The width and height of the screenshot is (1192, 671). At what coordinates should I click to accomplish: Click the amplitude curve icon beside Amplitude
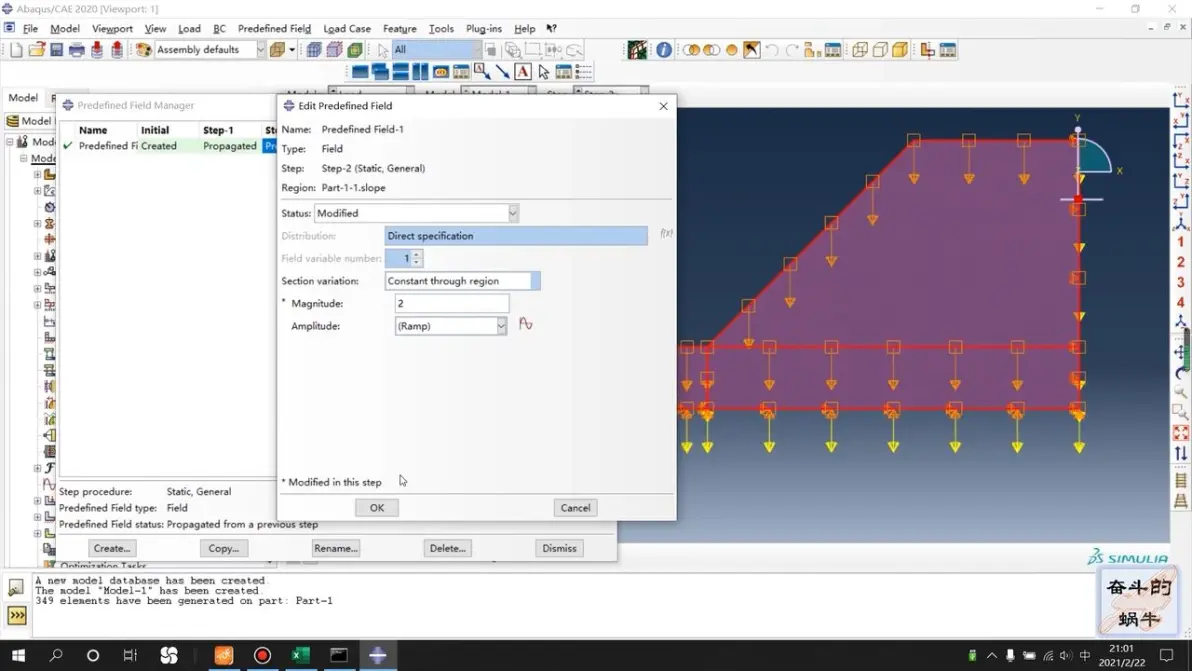pos(525,324)
